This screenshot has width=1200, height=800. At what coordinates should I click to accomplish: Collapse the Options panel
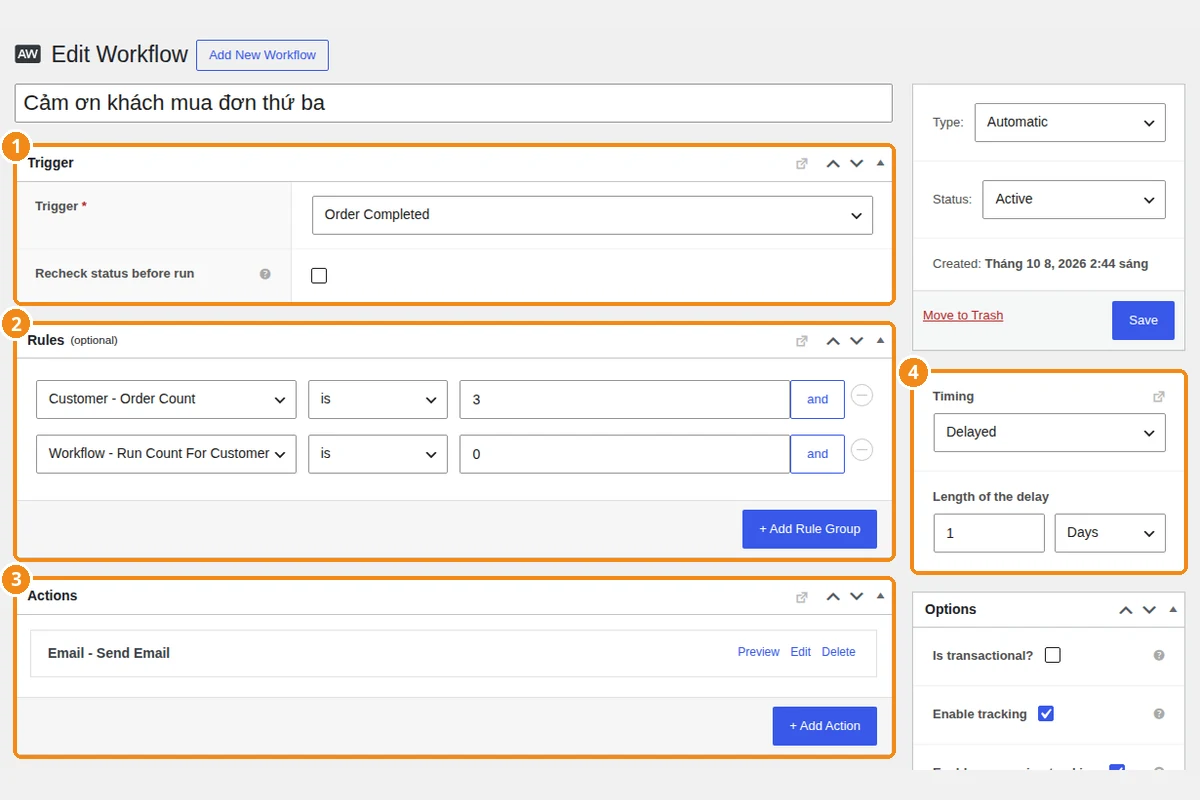coord(1173,609)
